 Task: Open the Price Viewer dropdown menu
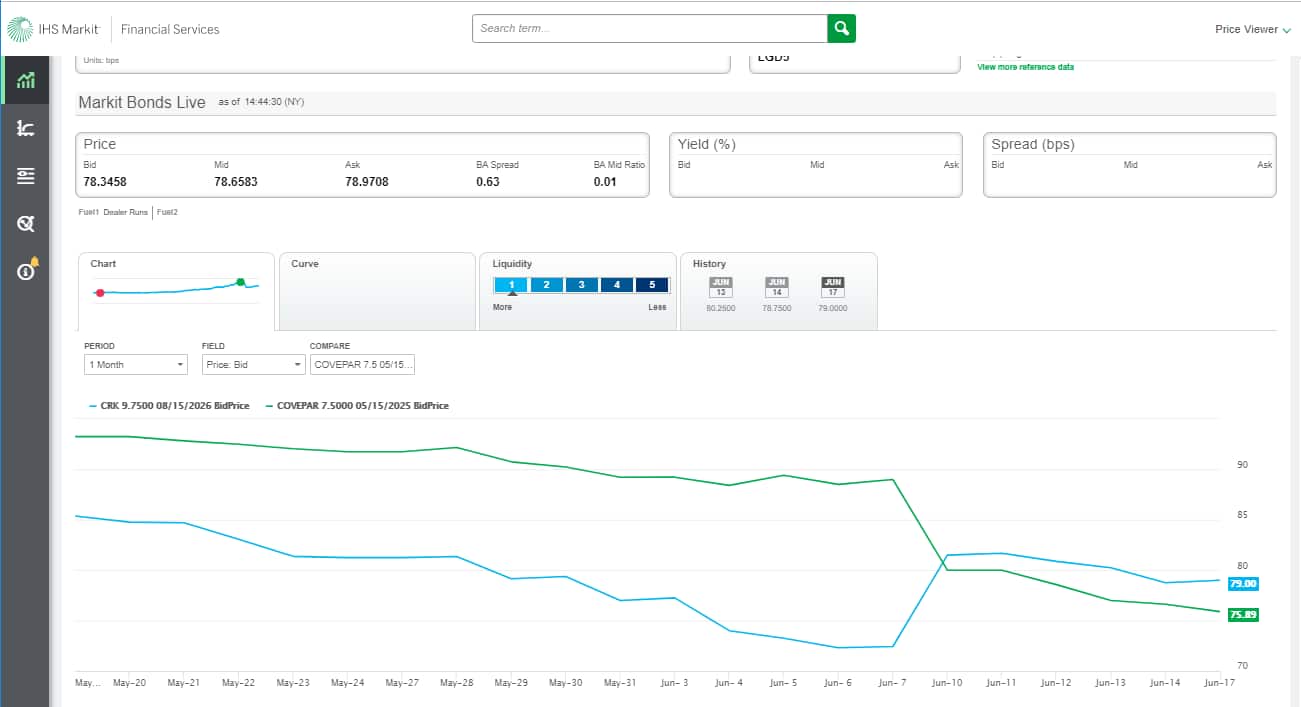(1253, 29)
